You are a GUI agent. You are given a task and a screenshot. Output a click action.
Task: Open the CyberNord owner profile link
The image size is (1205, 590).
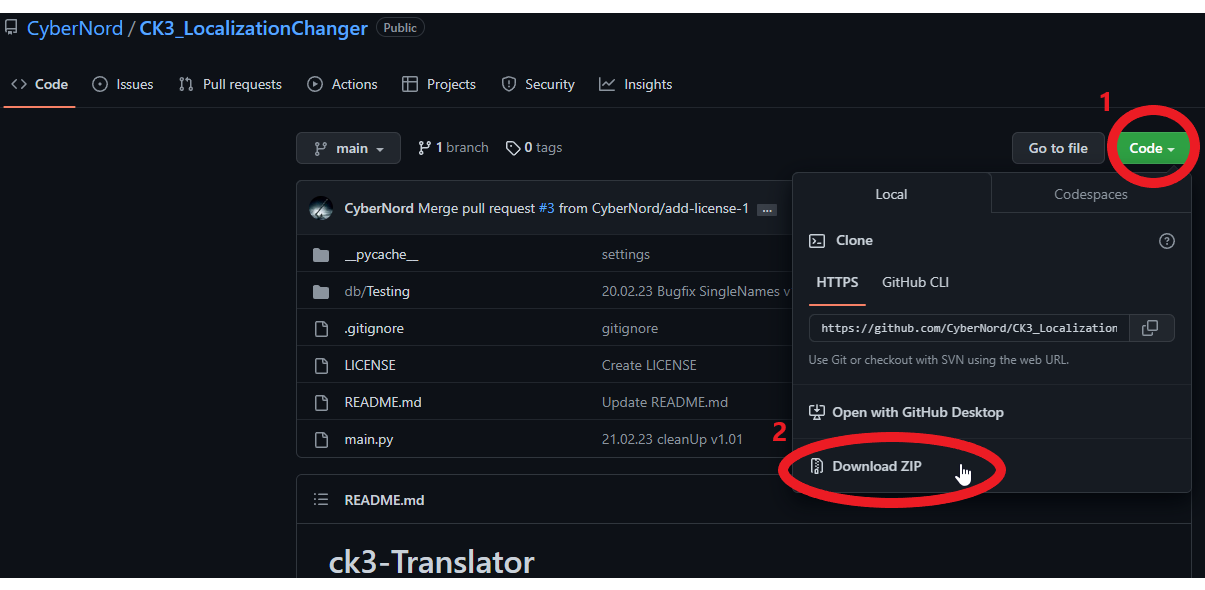(x=74, y=28)
